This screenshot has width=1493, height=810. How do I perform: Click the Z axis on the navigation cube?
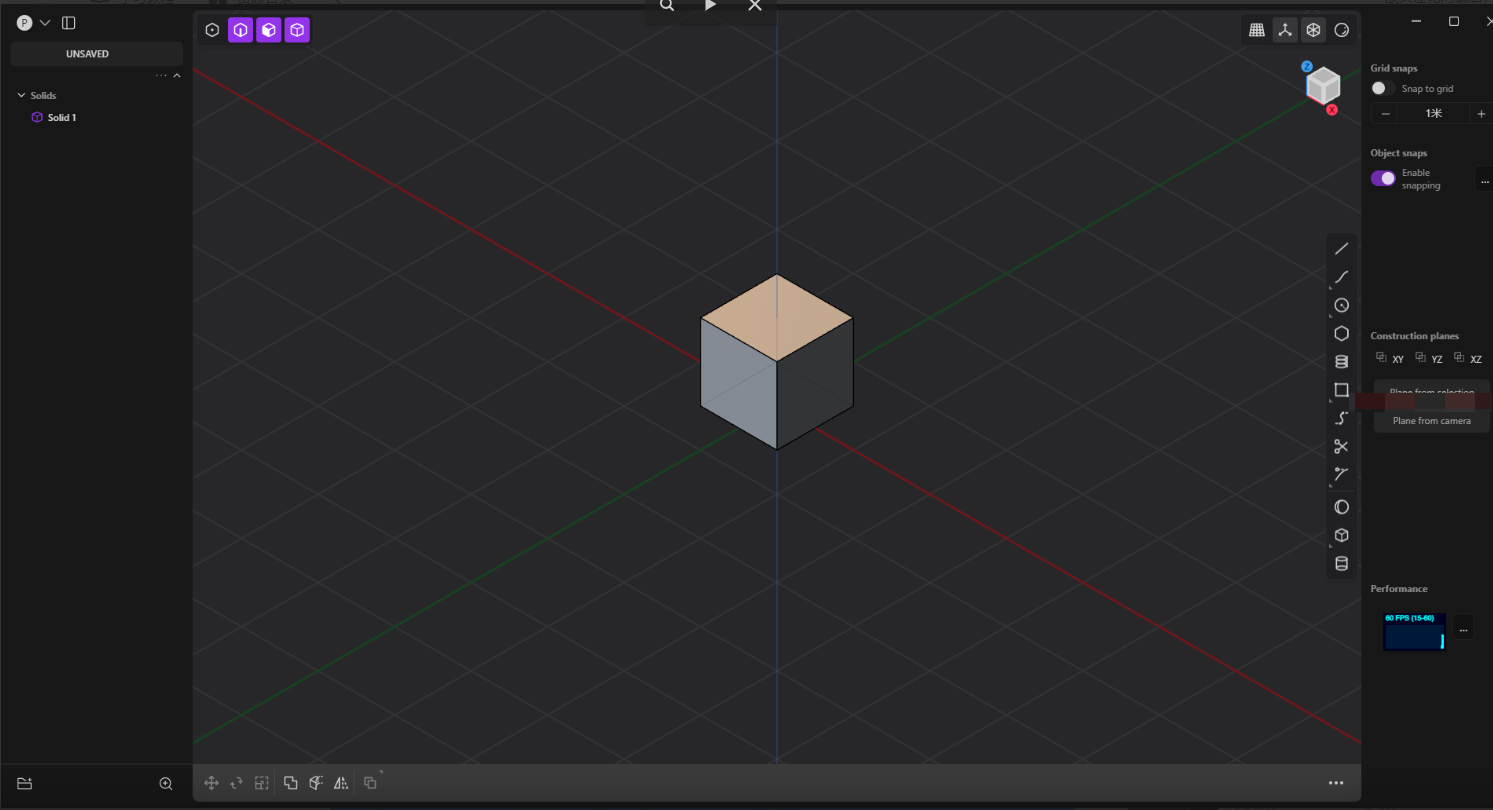coord(1307,66)
